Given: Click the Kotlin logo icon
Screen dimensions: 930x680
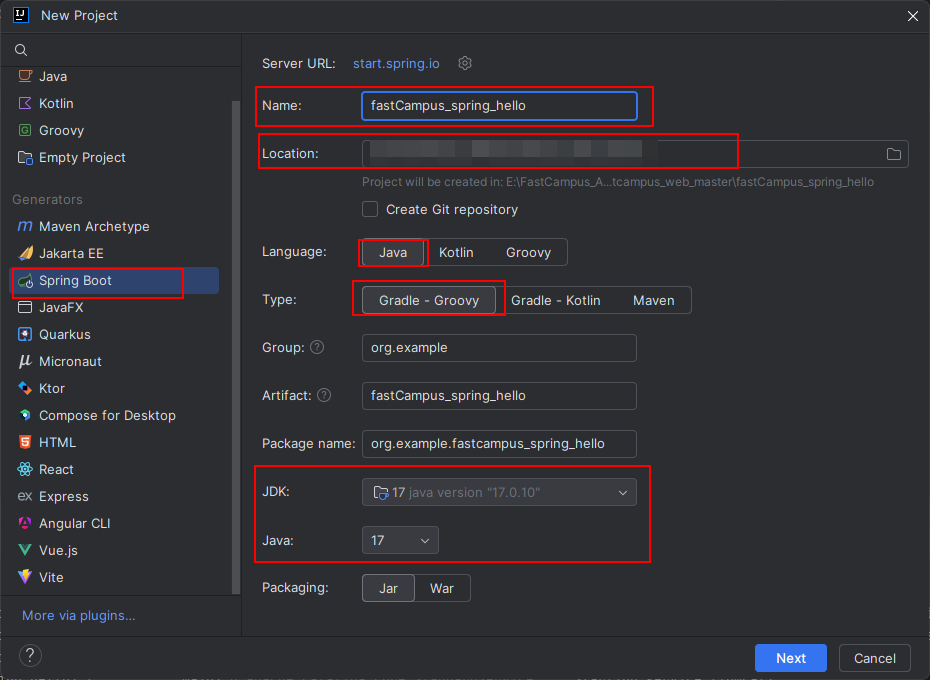Looking at the screenshot, I should point(25,103).
